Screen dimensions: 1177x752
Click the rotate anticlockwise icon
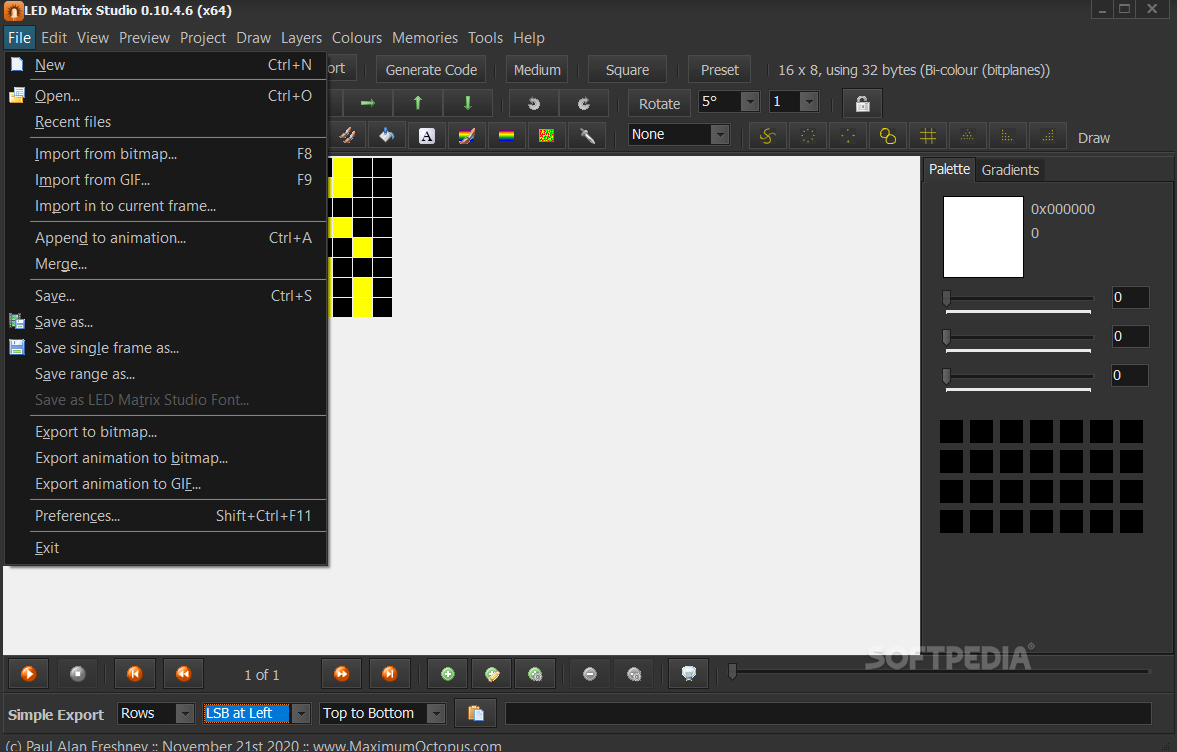534,103
